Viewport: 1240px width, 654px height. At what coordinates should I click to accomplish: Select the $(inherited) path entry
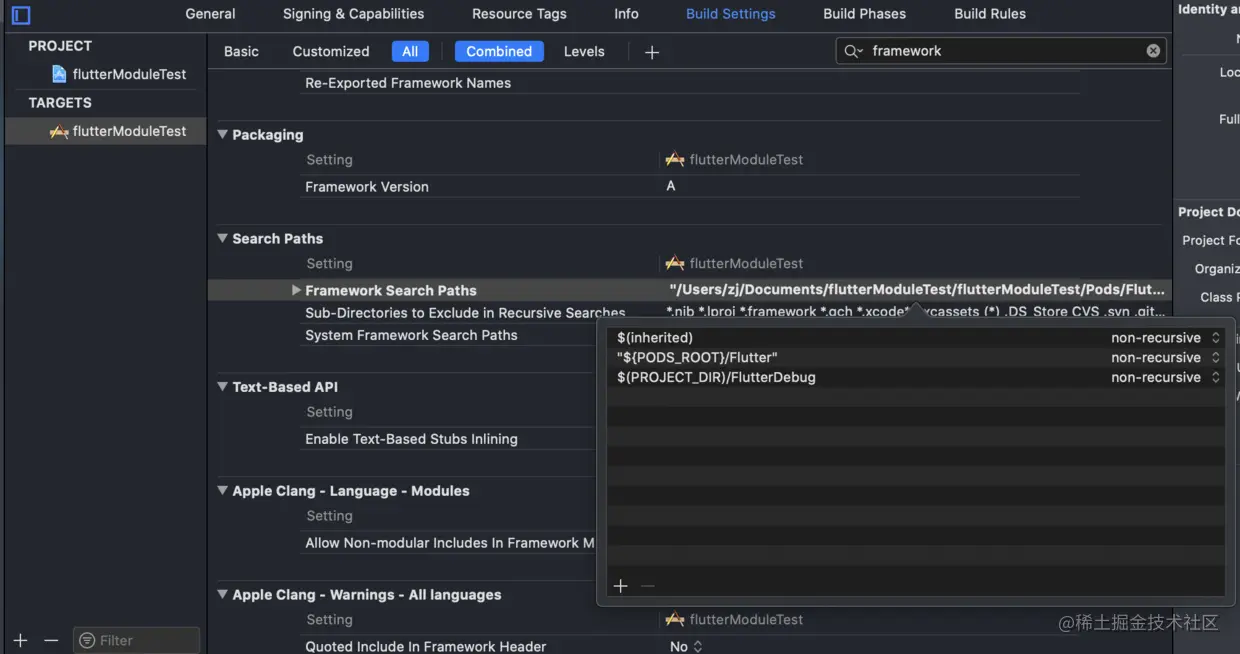655,338
